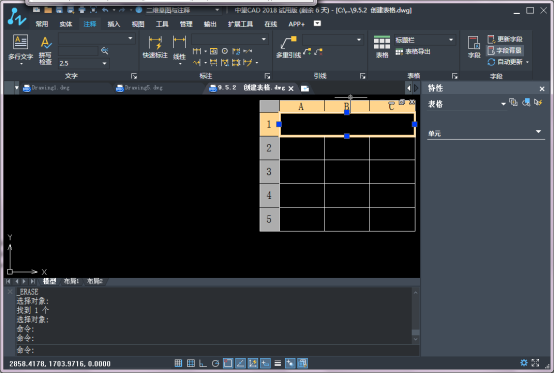
Task: Select the Linear dimension (线性) tool
Action: tap(179, 49)
